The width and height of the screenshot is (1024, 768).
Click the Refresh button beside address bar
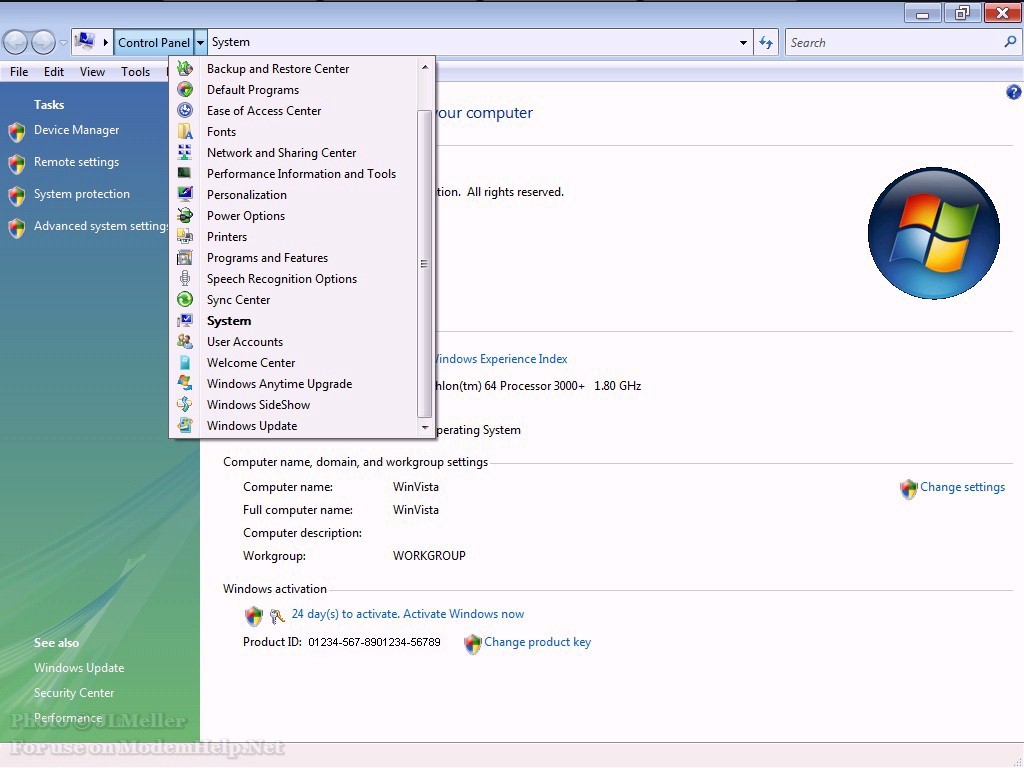tap(766, 42)
